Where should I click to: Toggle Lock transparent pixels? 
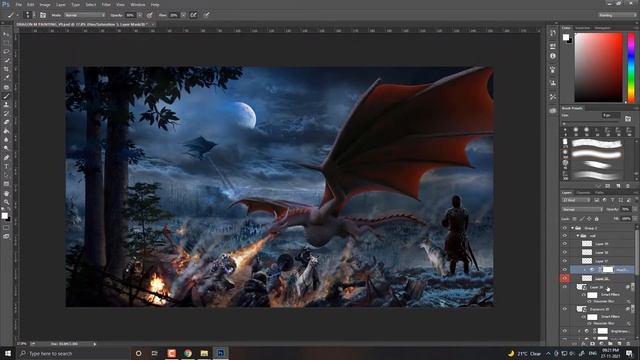coord(575,219)
